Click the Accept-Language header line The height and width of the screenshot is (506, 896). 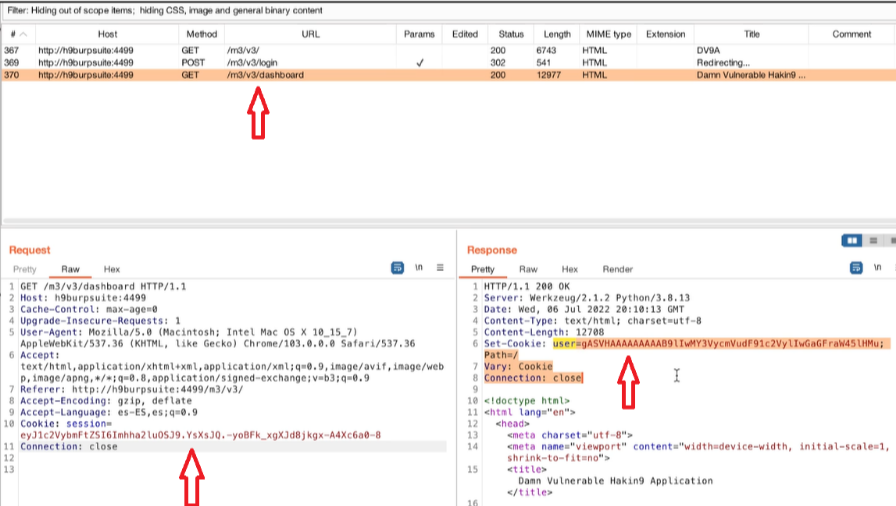pyautogui.click(x=109, y=412)
